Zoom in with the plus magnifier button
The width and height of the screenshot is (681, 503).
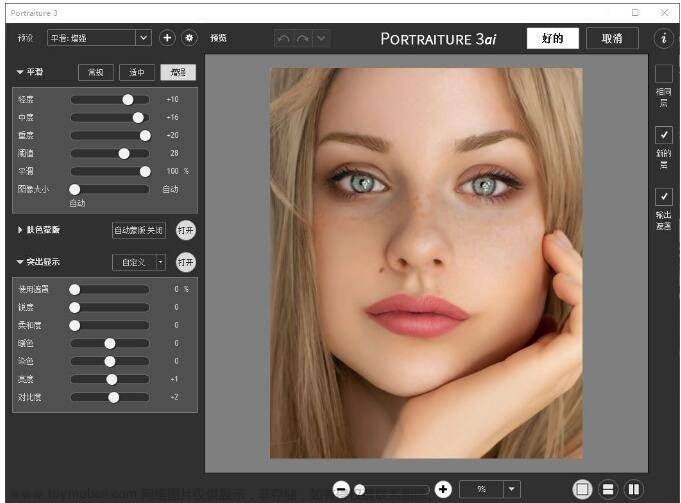tap(443, 490)
